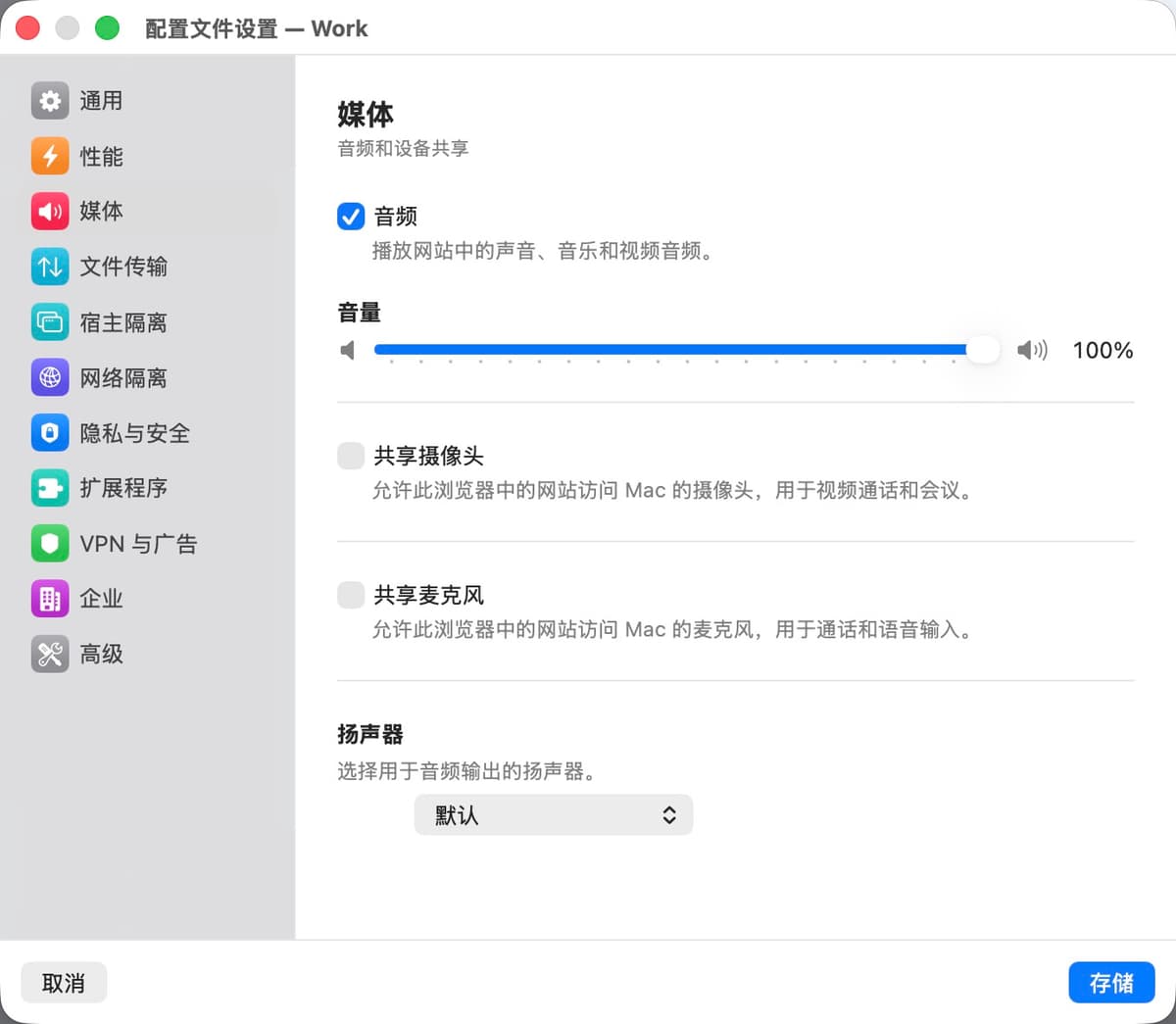This screenshot has height=1024, width=1176.
Task: Click the Enterprise building icon
Action: (50, 599)
